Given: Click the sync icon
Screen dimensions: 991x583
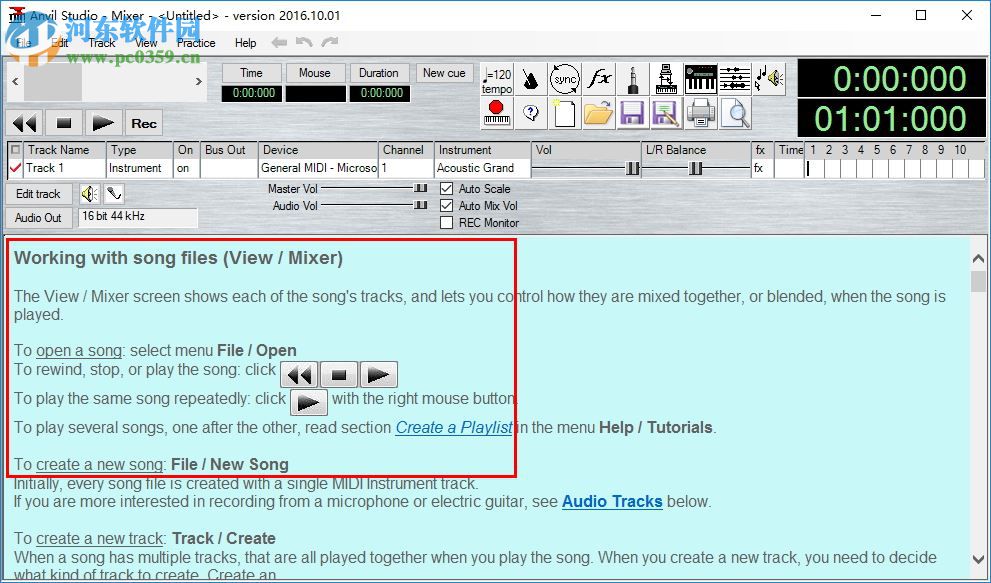Looking at the screenshot, I should [565, 80].
